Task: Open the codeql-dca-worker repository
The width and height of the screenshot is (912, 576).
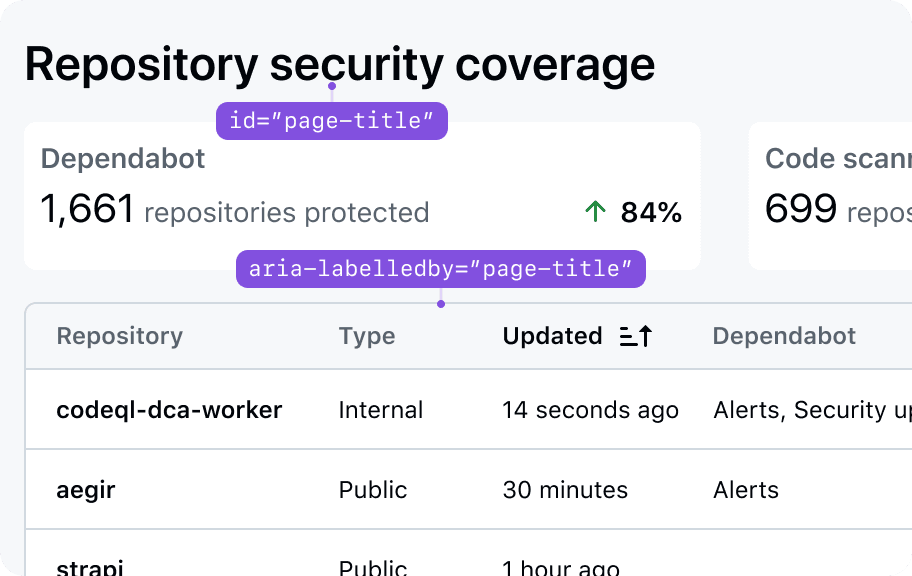Action: click(169, 410)
